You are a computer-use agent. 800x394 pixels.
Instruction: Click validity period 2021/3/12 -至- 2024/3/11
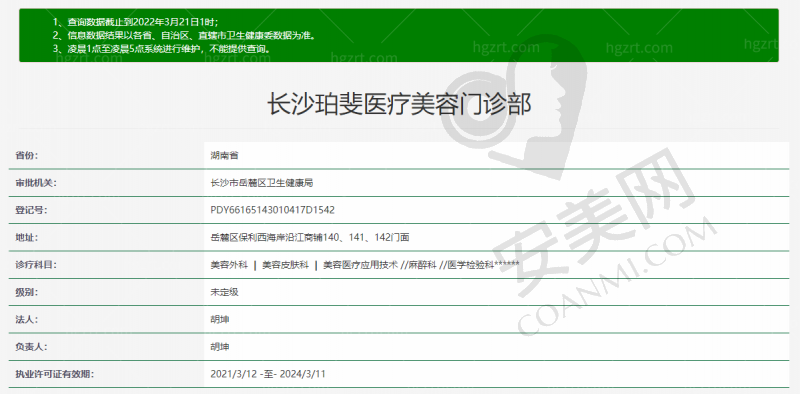[x=268, y=374]
